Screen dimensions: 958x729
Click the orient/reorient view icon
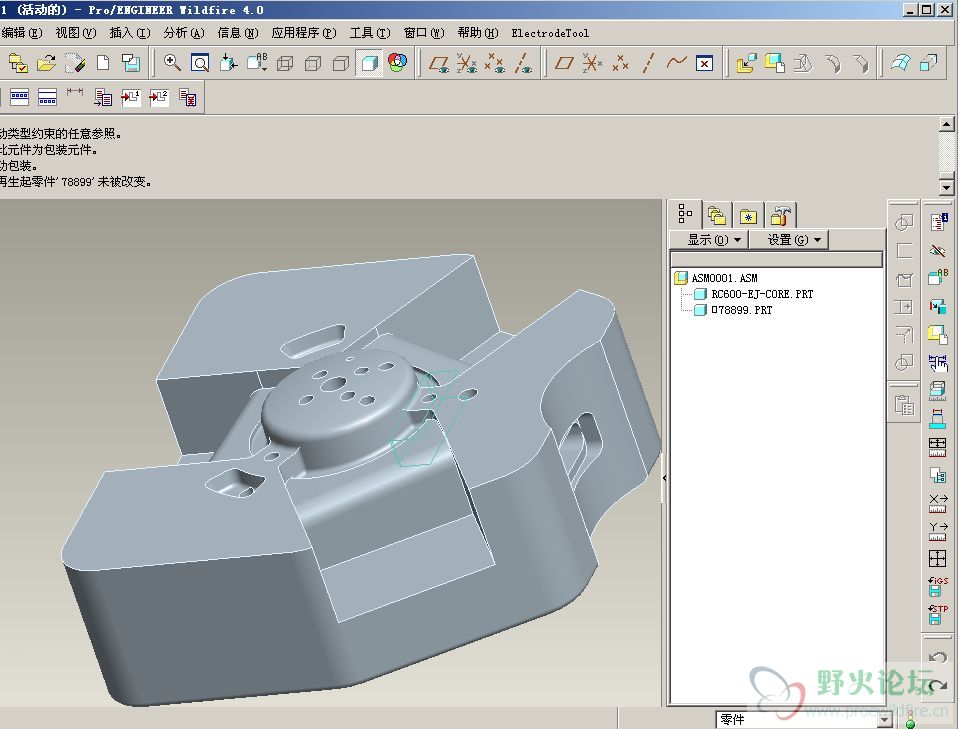click(x=229, y=63)
